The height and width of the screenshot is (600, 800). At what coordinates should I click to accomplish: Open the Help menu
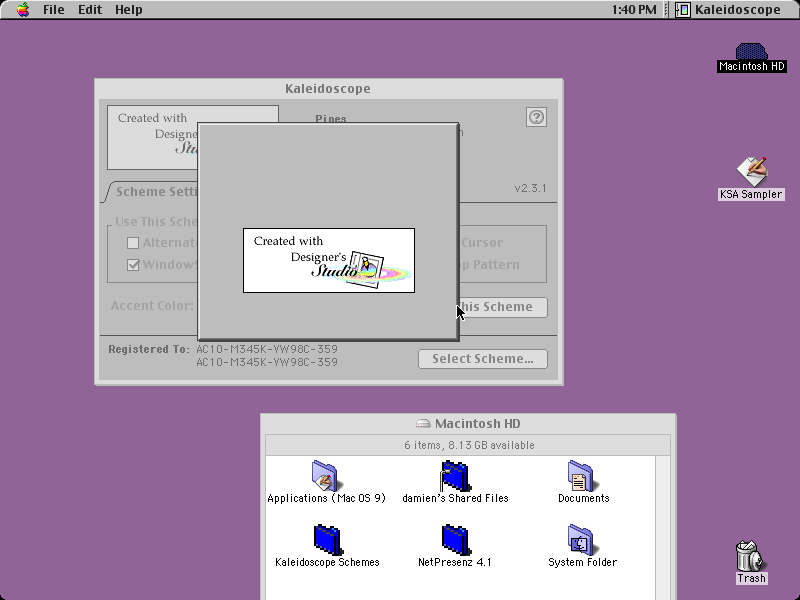tap(129, 9)
